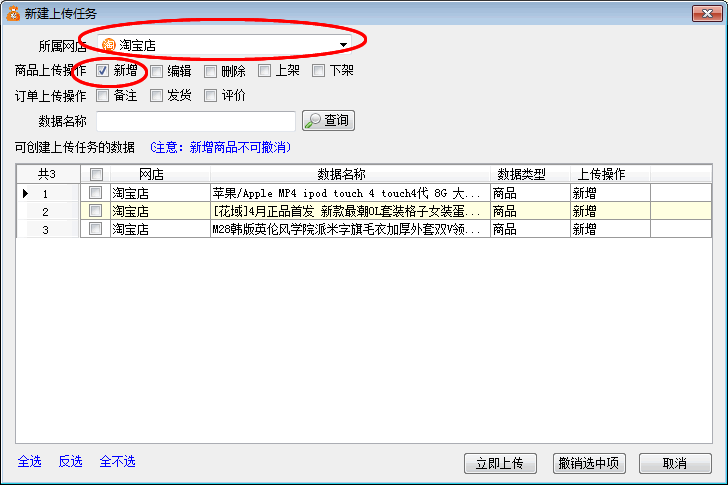
Task: Click the 立即上传 button
Action: tap(500, 463)
